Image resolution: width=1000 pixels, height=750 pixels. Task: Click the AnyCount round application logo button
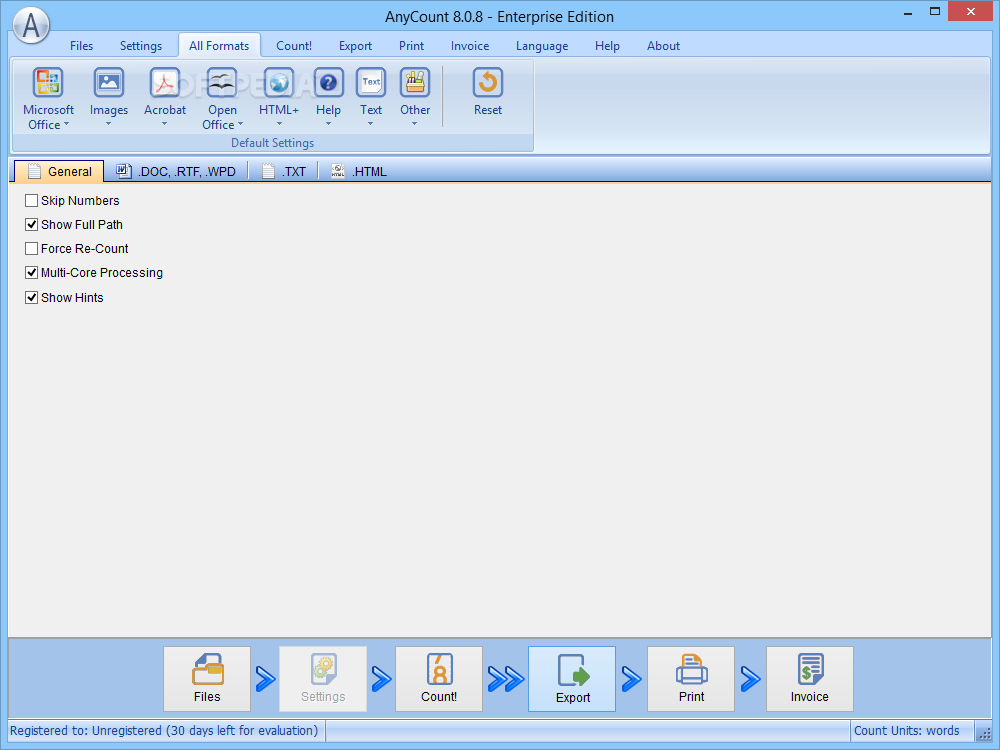point(31,26)
